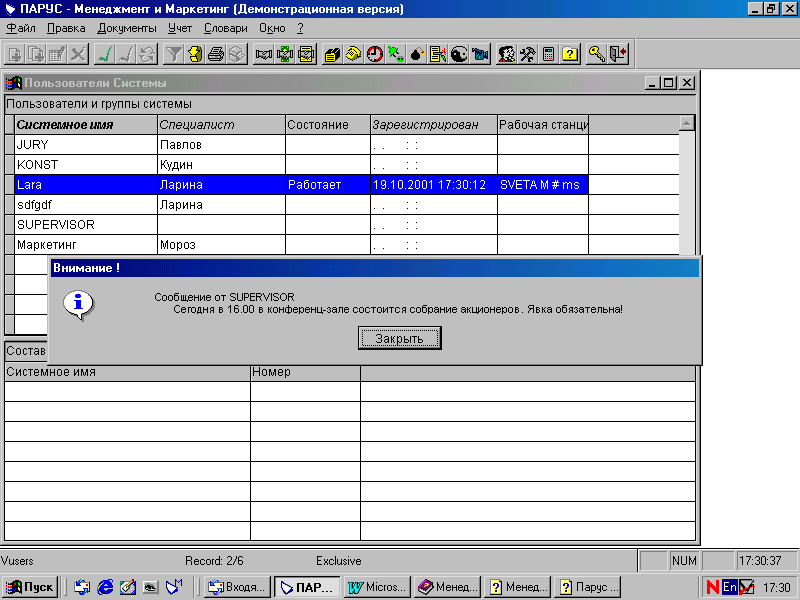The width and height of the screenshot is (800, 600).
Task: Open the Файл menu
Action: (20, 28)
